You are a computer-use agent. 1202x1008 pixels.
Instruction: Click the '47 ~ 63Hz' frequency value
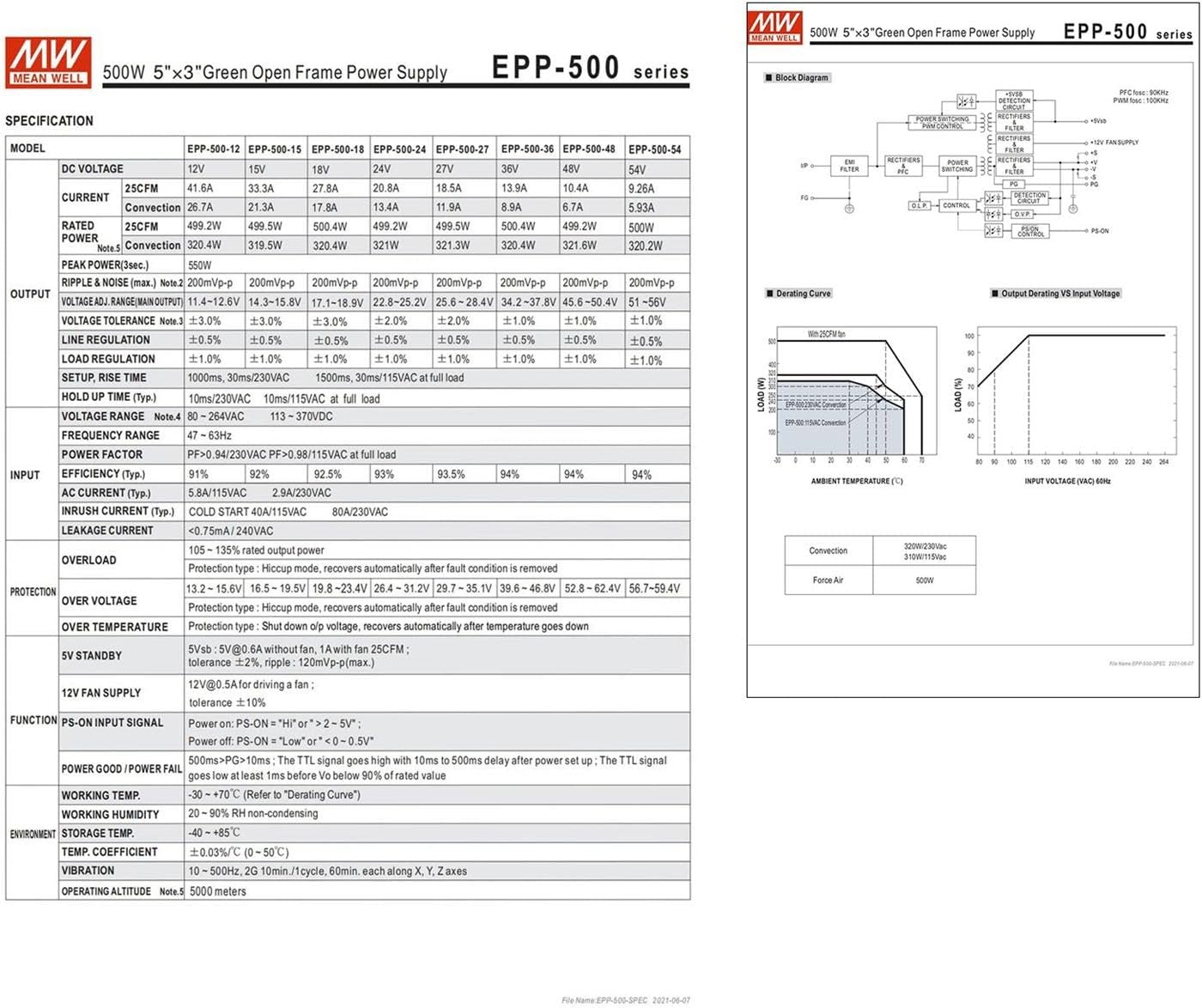(209, 435)
